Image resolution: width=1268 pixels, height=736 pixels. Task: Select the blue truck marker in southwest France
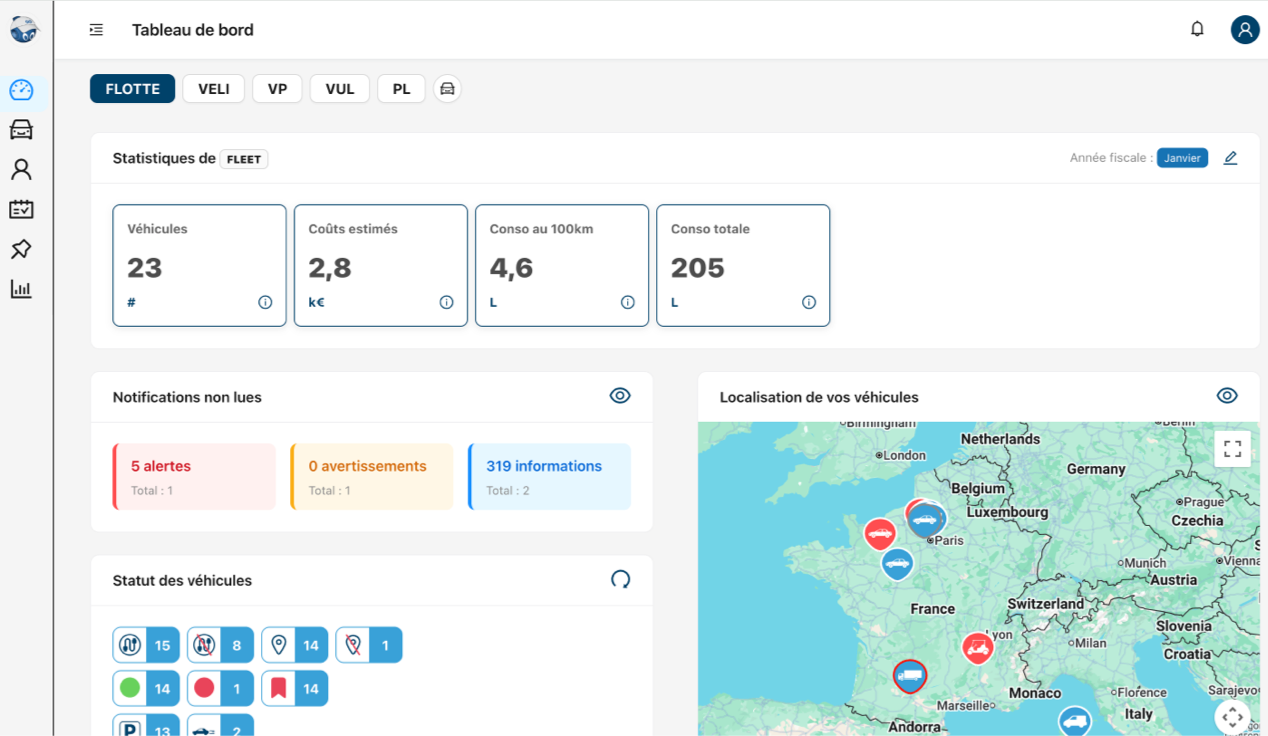coord(910,676)
